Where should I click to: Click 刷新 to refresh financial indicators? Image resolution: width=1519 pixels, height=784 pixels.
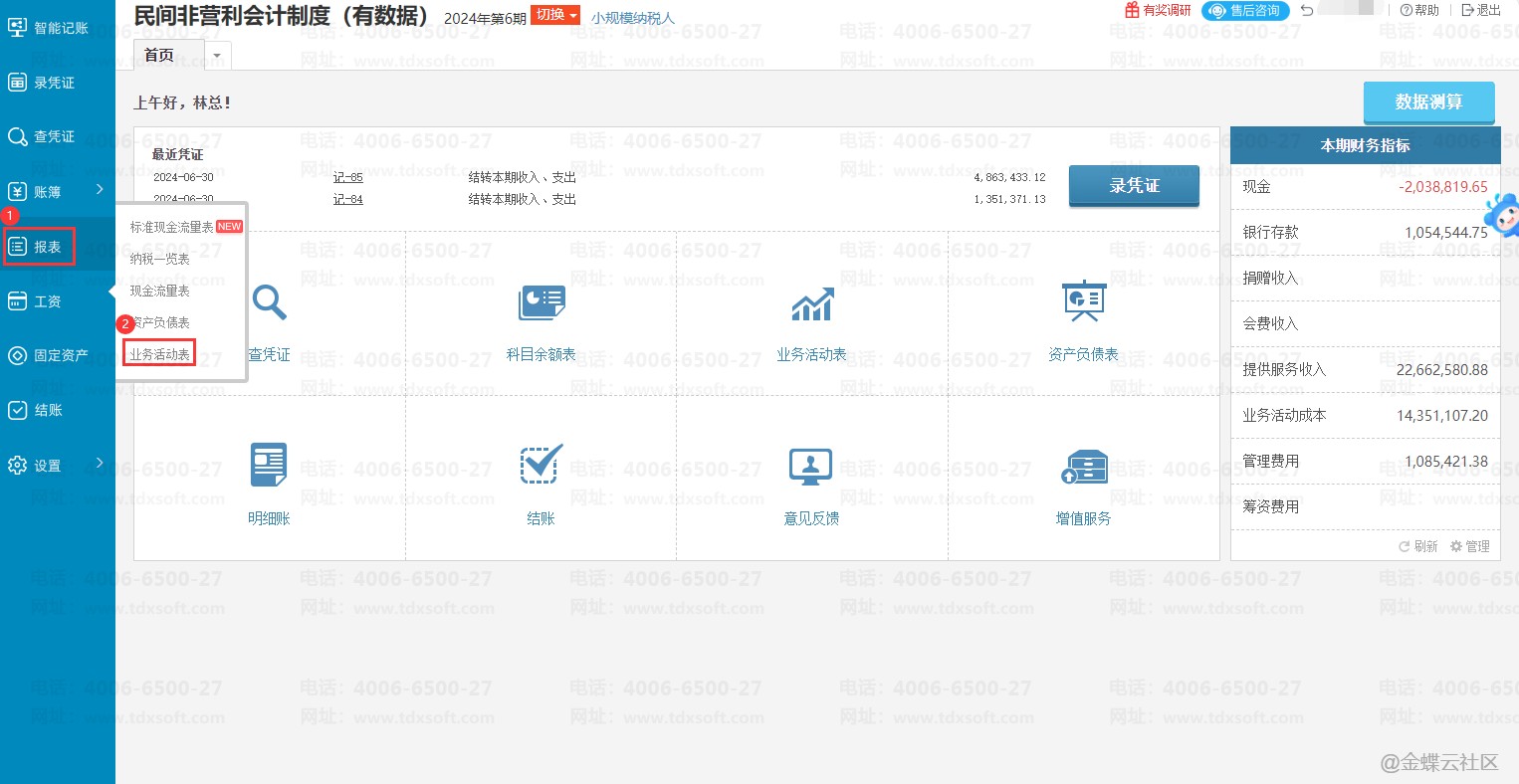pos(1418,546)
